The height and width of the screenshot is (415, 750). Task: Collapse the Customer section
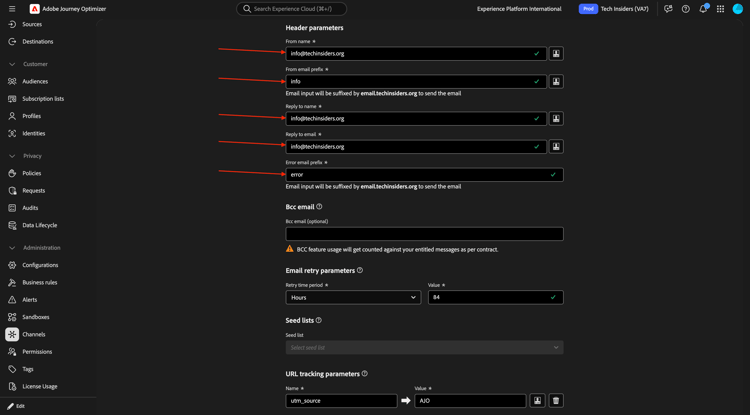click(12, 64)
